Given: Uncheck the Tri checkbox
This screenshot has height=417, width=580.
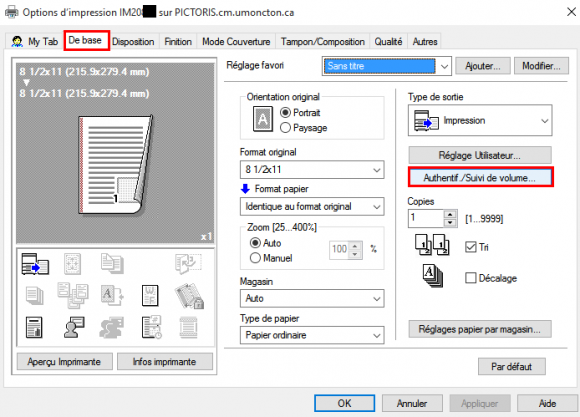Looking at the screenshot, I should point(471,247).
